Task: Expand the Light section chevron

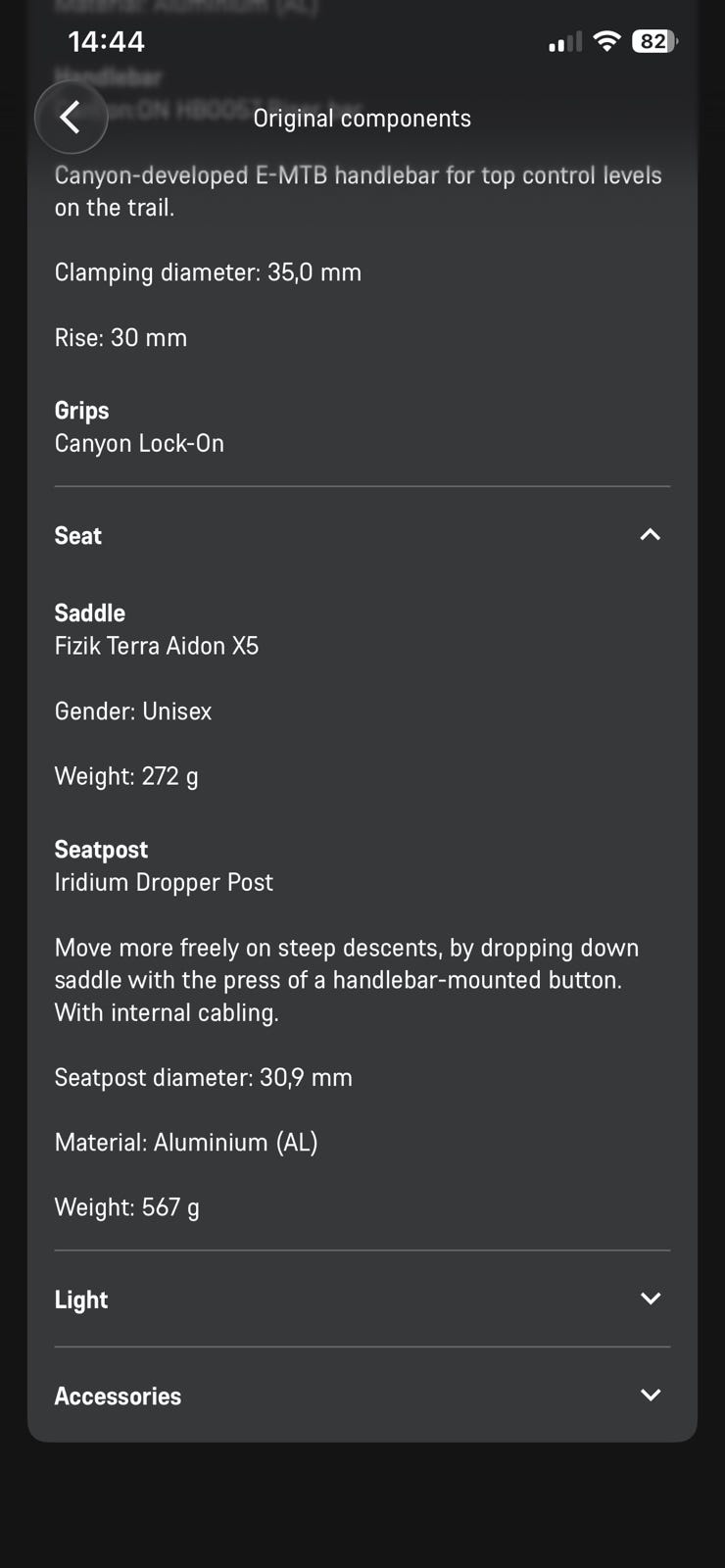Action: [651, 1298]
